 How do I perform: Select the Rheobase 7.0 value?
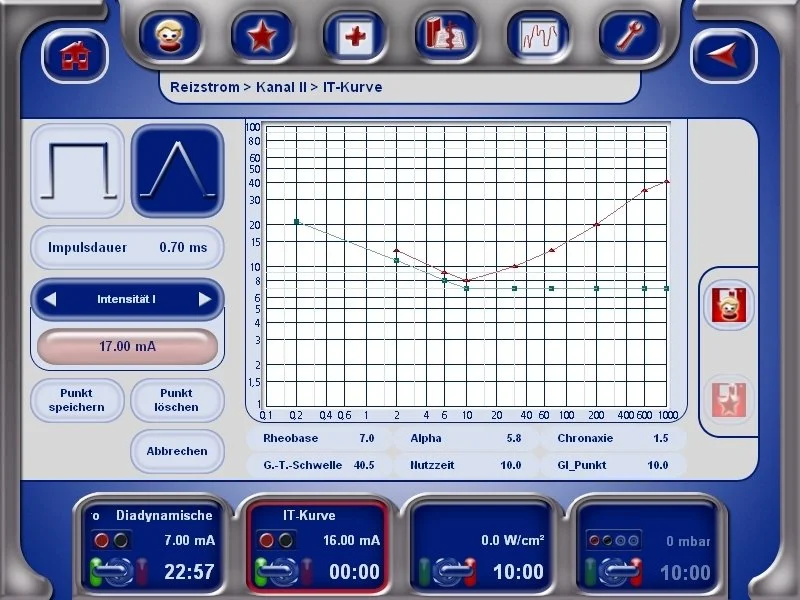coord(318,438)
